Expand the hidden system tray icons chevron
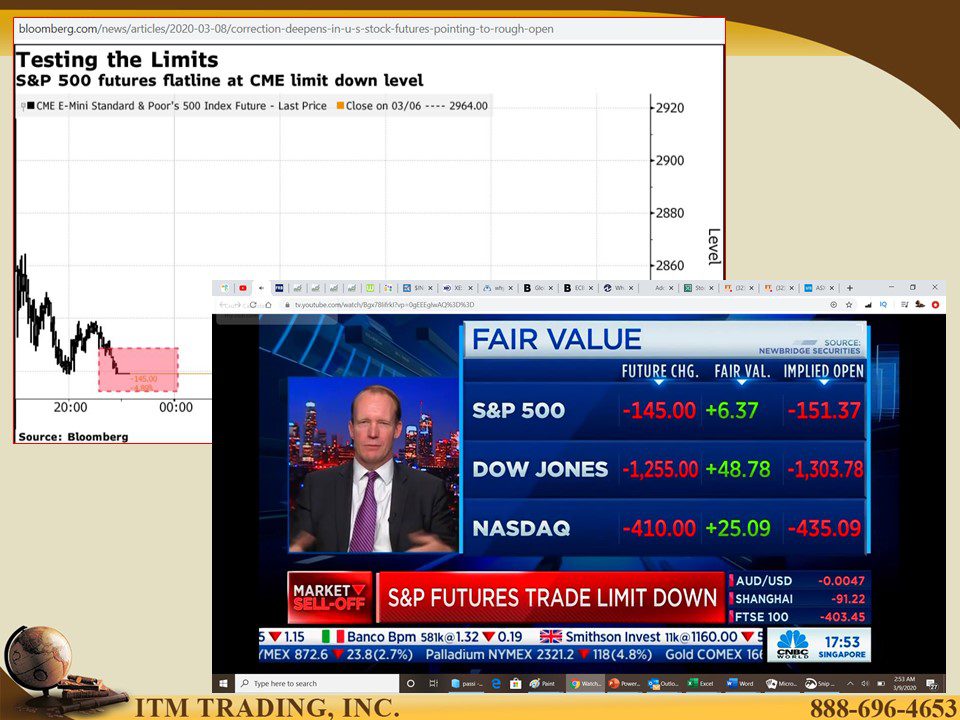This screenshot has width=960, height=720. [850, 683]
